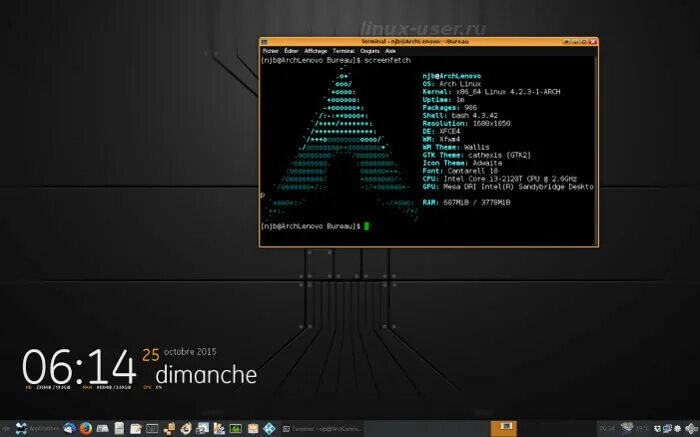This screenshot has width=700, height=437.
Task: Minimize the Terminal window
Action: [575, 42]
